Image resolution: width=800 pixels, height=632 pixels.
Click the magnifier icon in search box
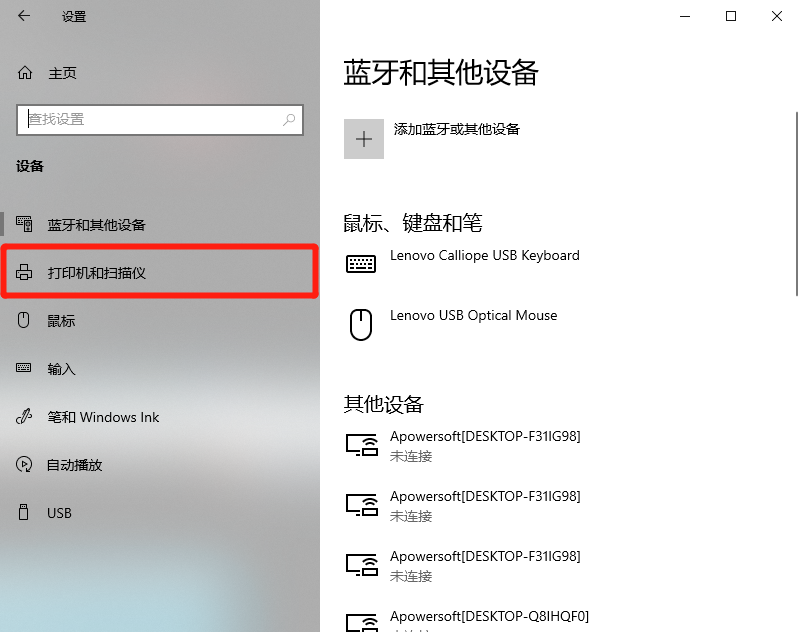[x=289, y=119]
